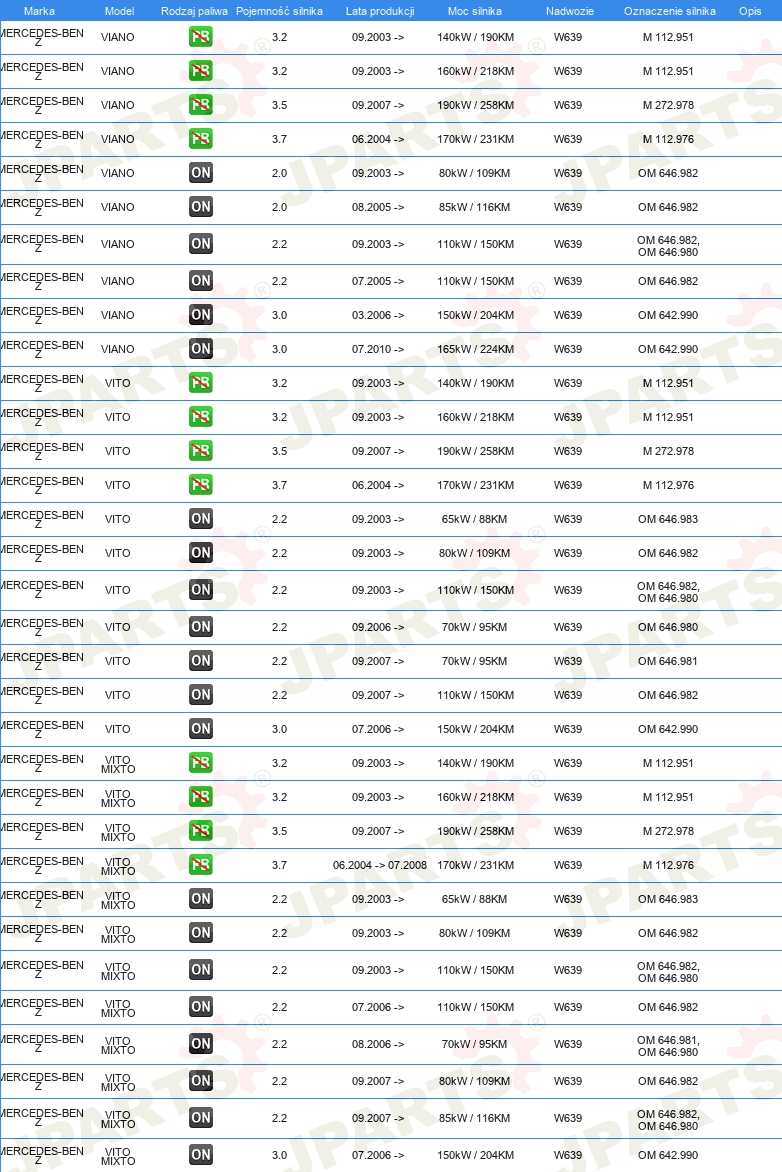Image resolution: width=782 pixels, height=1172 pixels.
Task: Click engine code 'OM 646.981, OM 646.980'
Action: (x=668, y=1046)
